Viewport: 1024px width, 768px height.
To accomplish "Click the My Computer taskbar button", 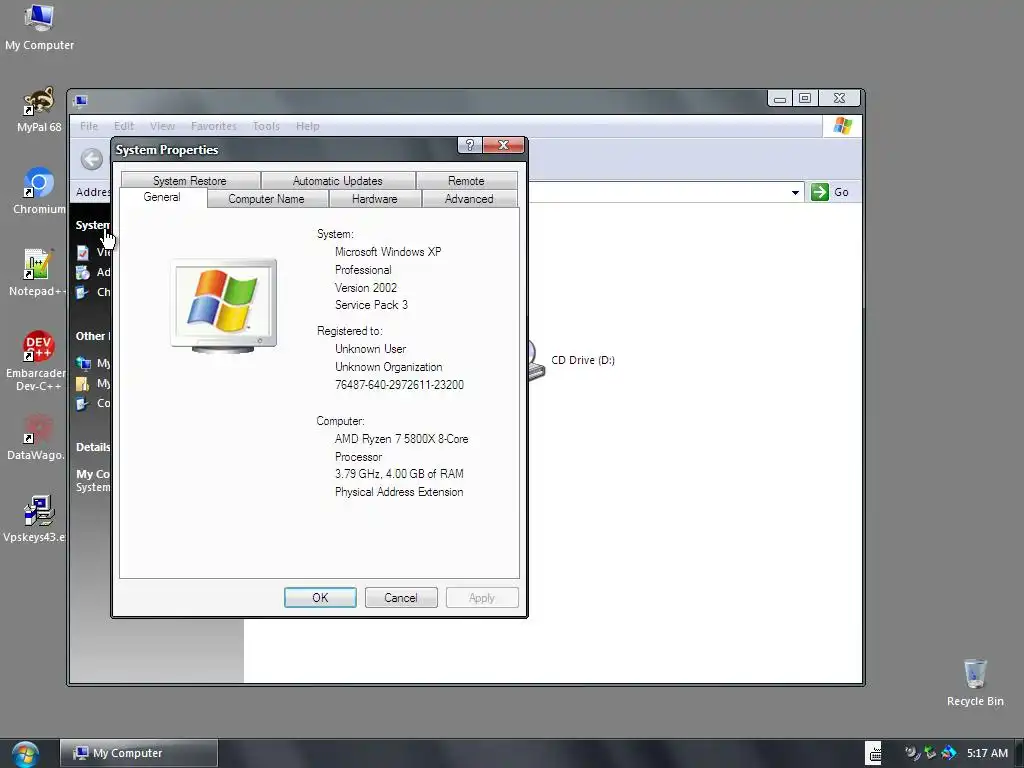I will [138, 753].
